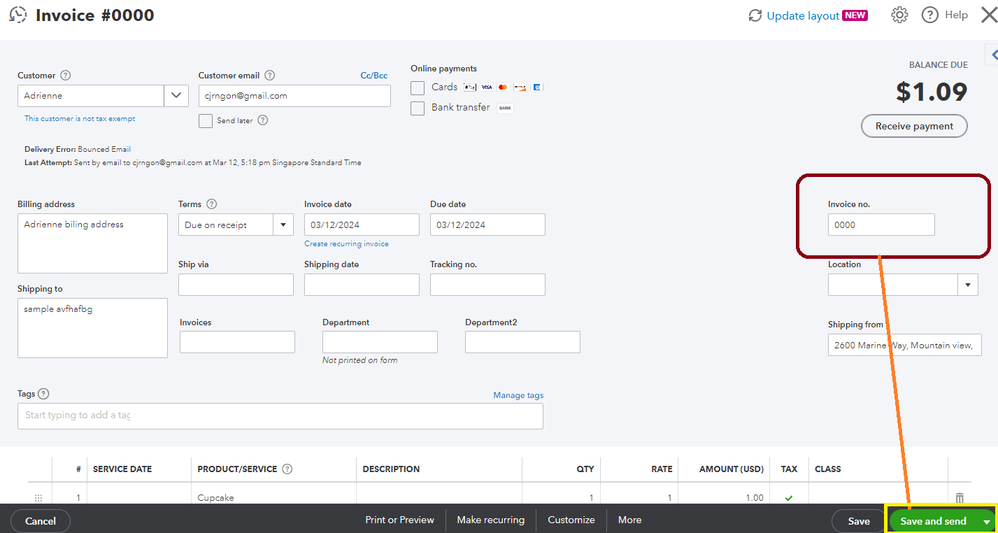This screenshot has height=533, width=998.
Task: Click the $1.09 balance due amount
Action: (931, 93)
